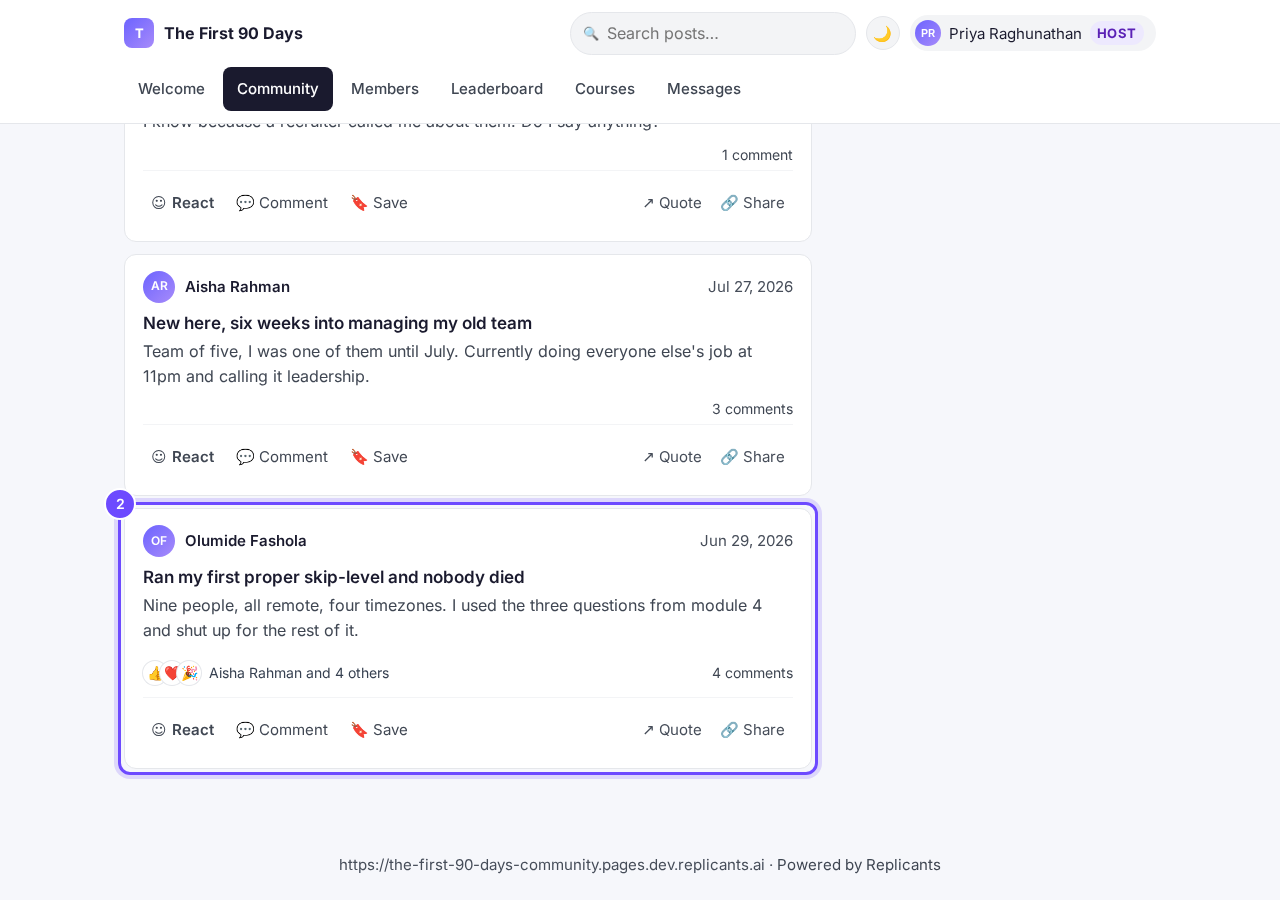Open the Courses tab
This screenshot has height=900, width=1280.
tap(605, 89)
